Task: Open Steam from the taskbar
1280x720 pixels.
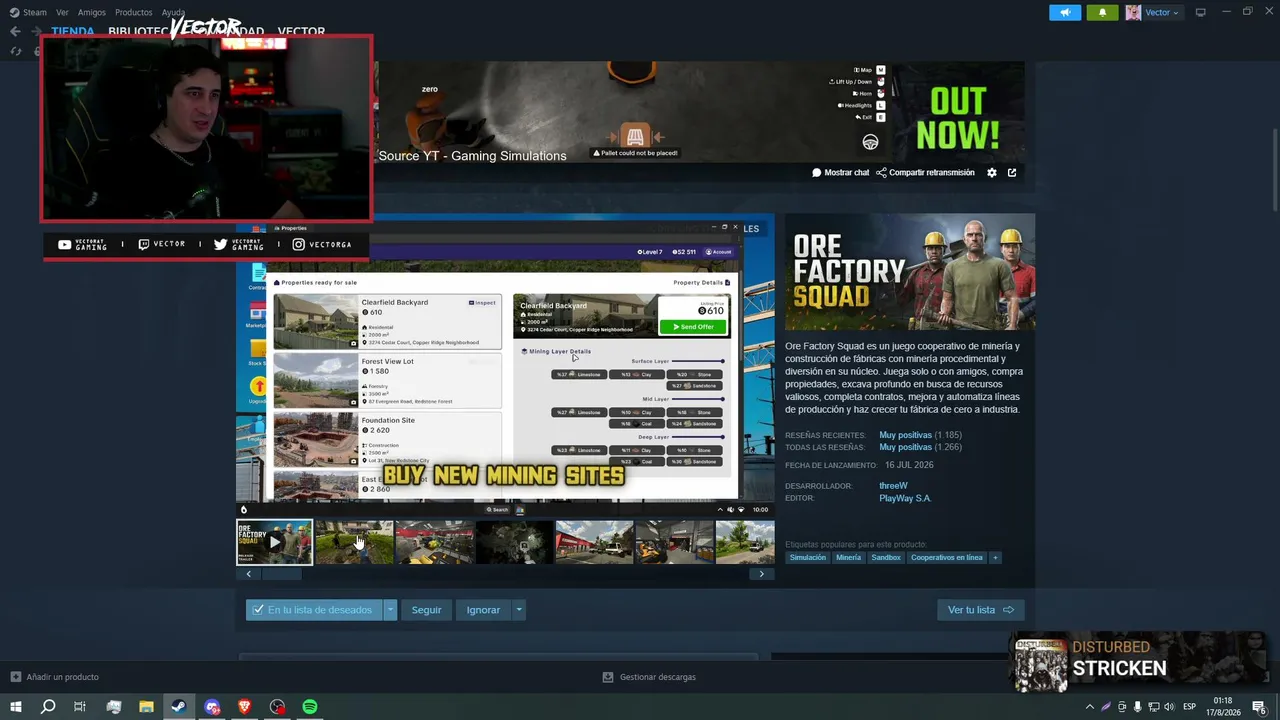Action: tap(178, 707)
